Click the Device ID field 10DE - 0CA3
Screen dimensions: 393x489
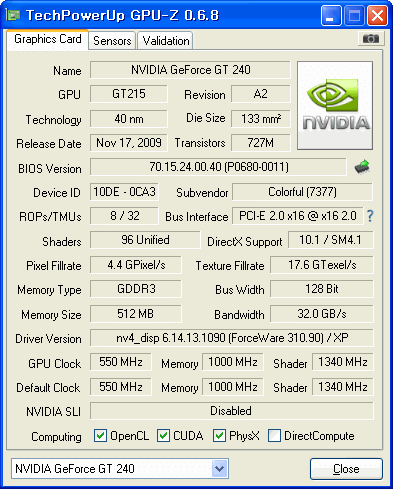[x=124, y=192]
